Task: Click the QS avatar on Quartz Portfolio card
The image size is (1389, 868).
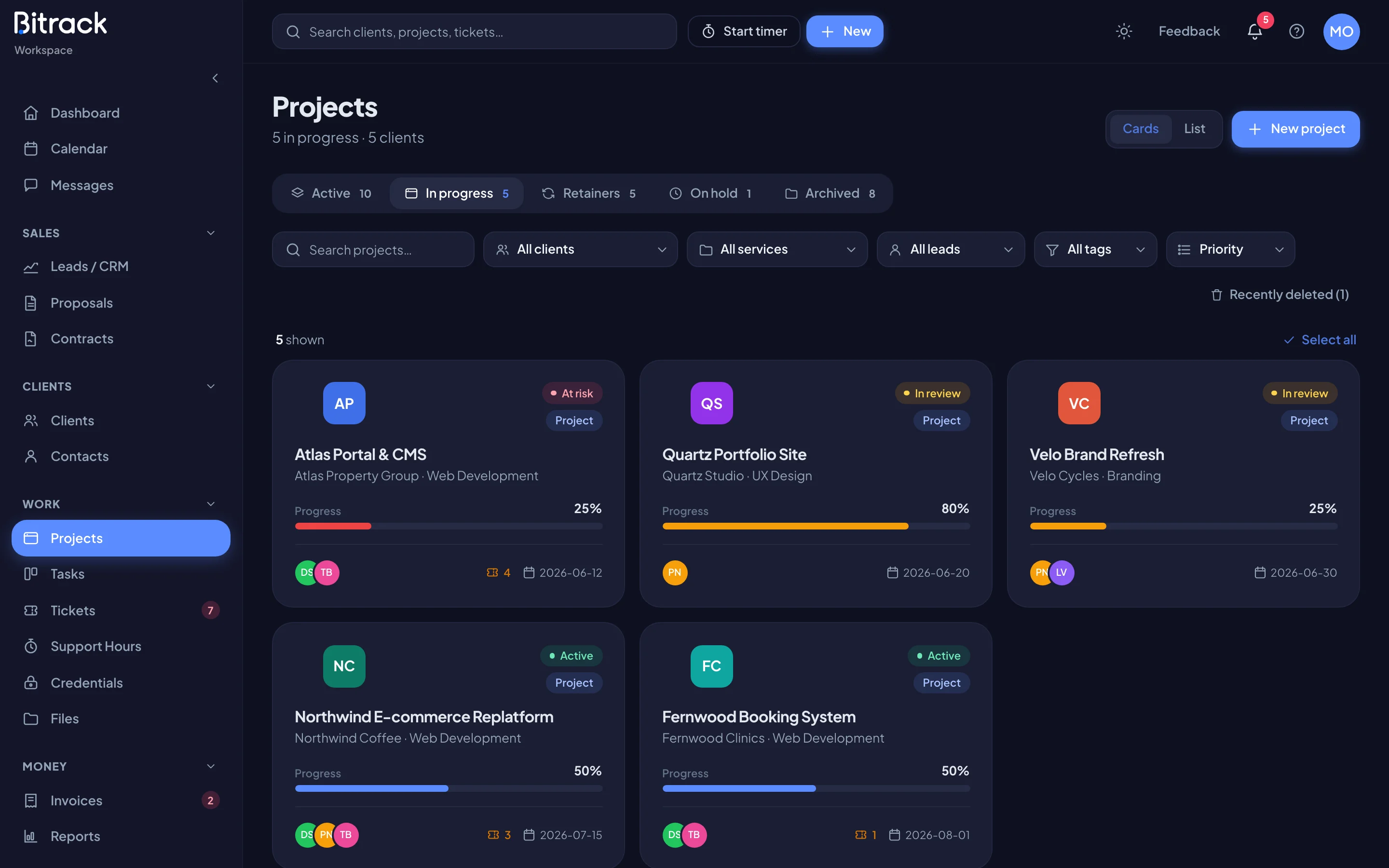Action: coord(711,403)
